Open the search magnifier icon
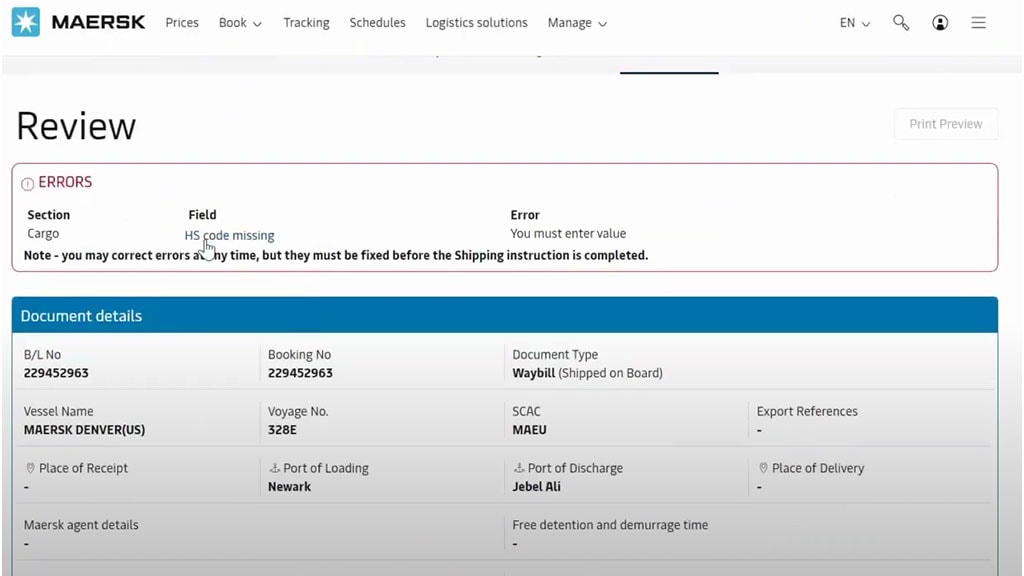The image size is (1024, 576). (x=901, y=22)
